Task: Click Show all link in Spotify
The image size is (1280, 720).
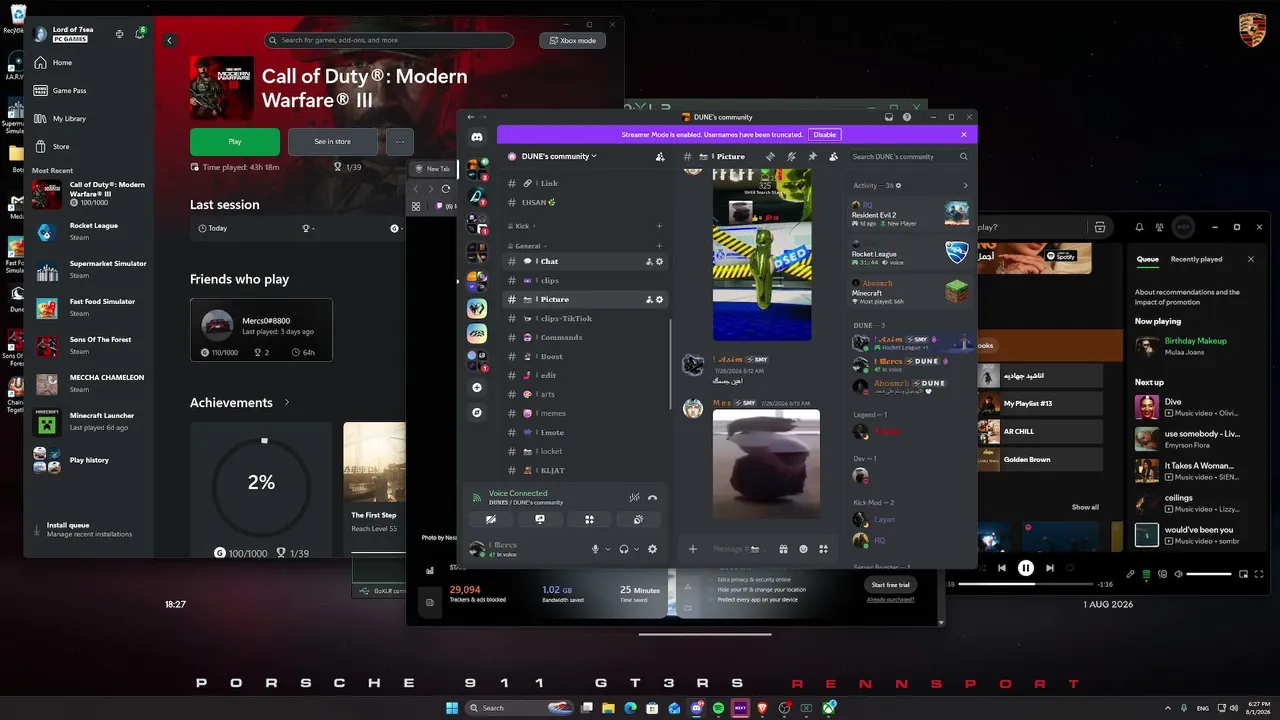Action: coord(1085,507)
